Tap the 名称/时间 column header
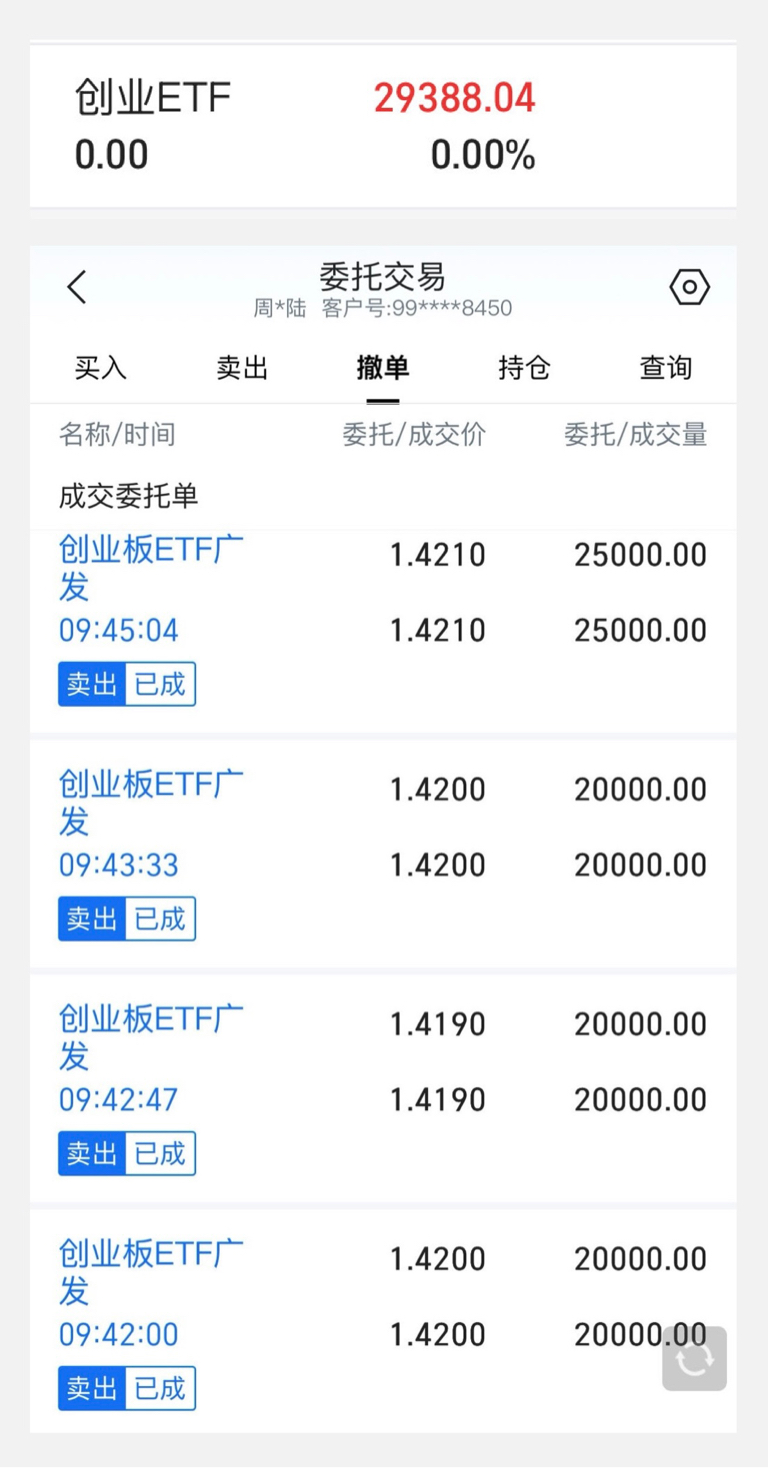This screenshot has height=1468, width=768. point(117,434)
